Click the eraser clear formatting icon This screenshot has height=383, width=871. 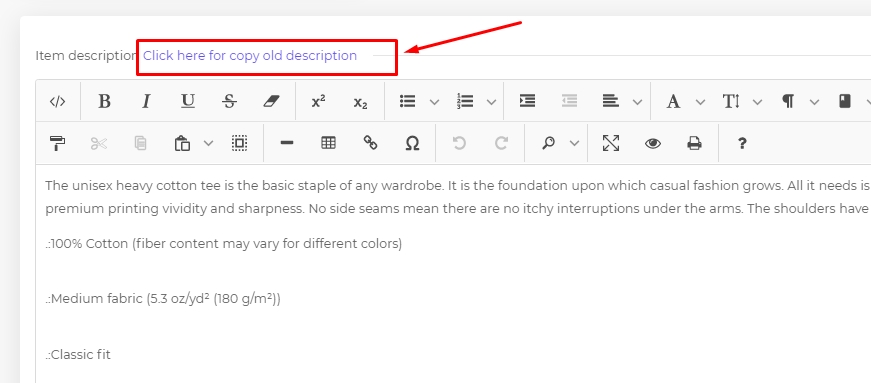pos(272,101)
